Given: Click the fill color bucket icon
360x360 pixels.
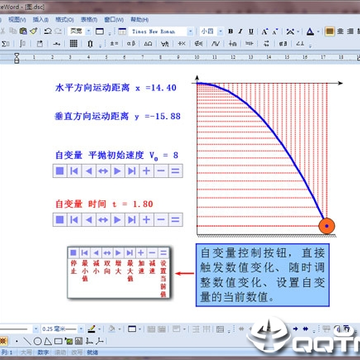Looking at the screenshot, I should (x=112, y=329).
